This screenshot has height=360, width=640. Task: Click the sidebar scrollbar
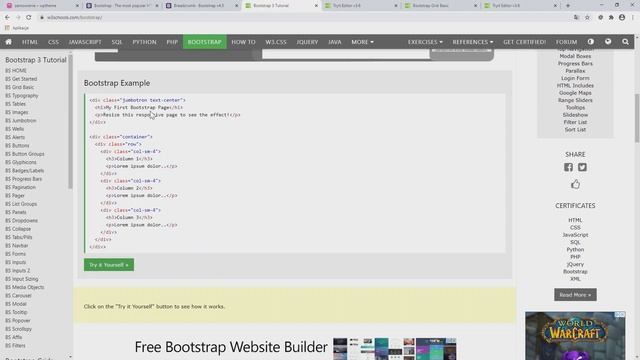coord(70,122)
